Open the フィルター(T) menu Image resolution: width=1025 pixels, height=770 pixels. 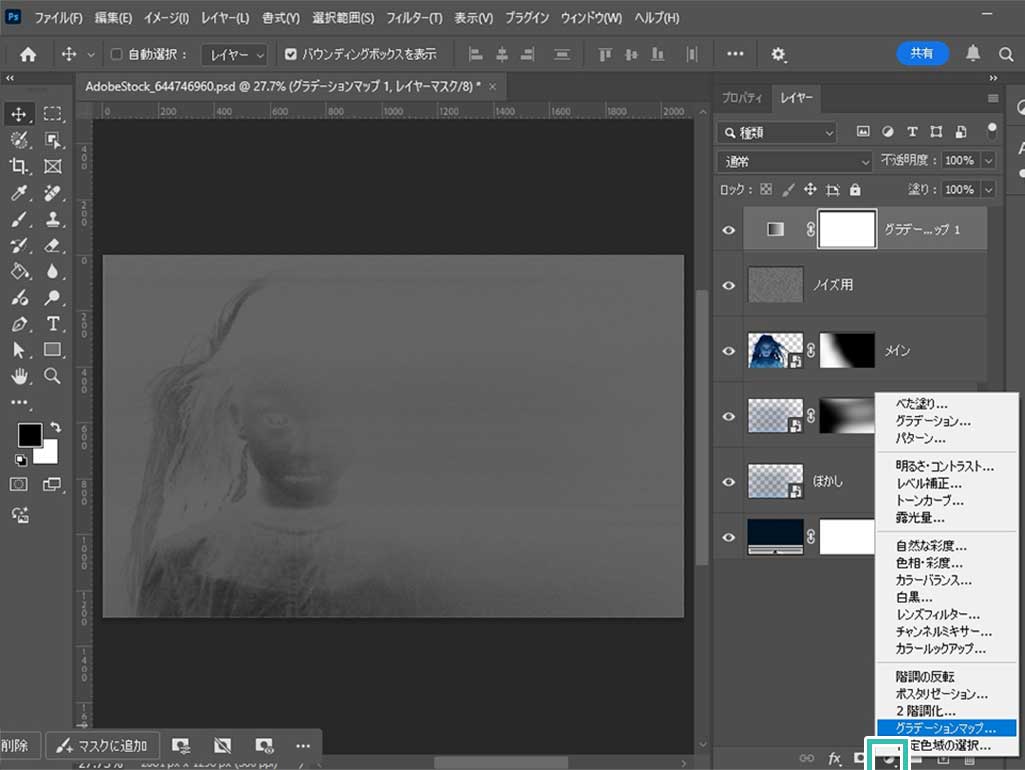pyautogui.click(x=414, y=18)
